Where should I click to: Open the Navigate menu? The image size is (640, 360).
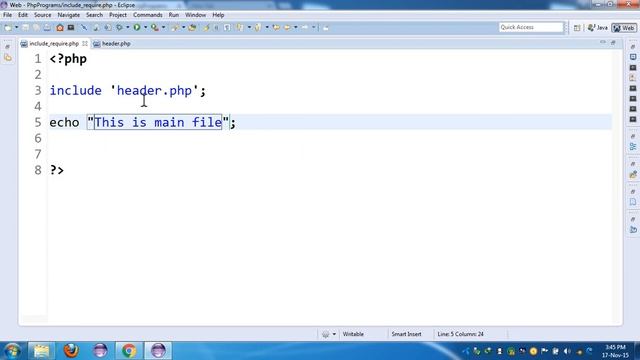(69, 15)
